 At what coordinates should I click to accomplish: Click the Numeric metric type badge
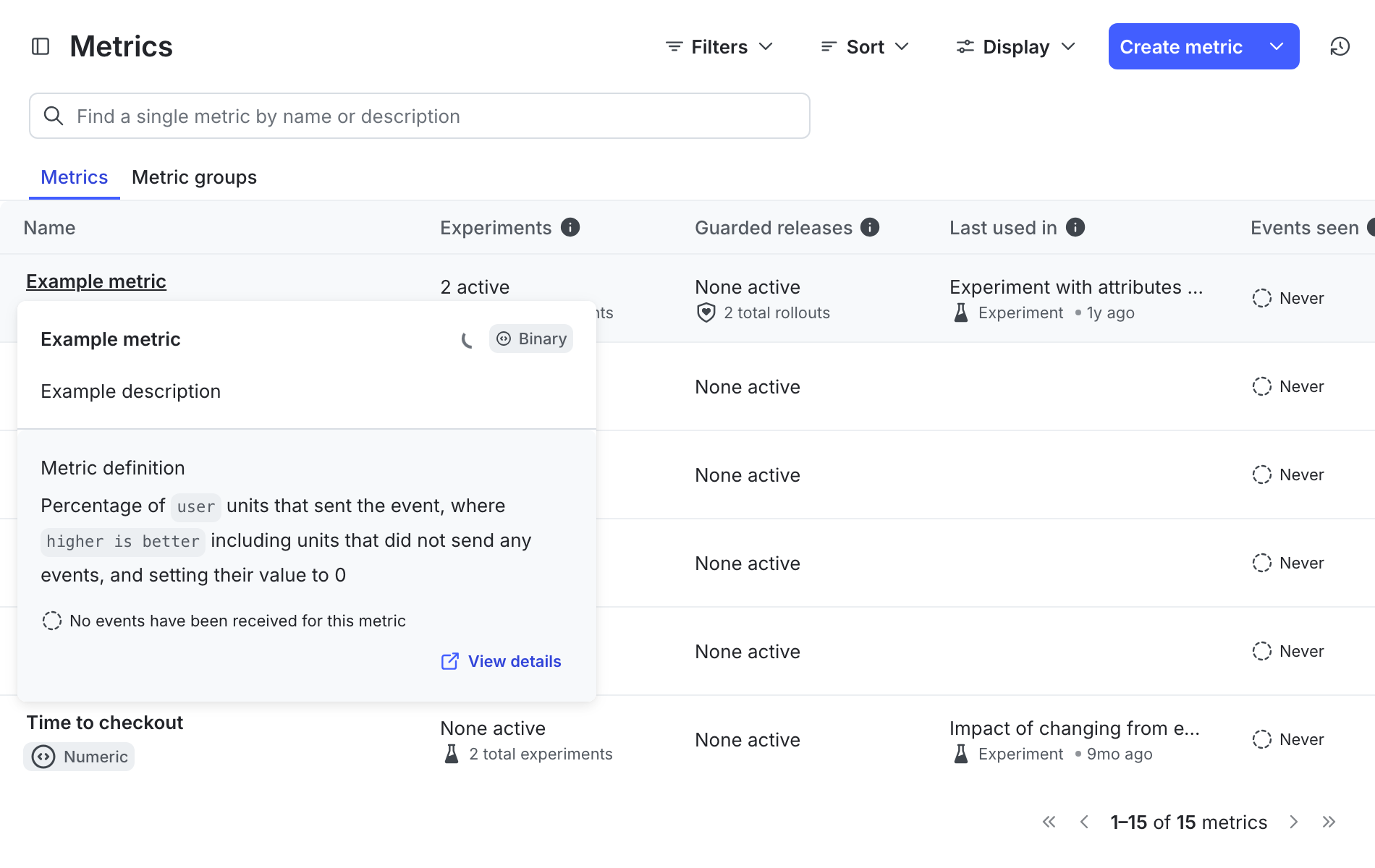pos(80,757)
